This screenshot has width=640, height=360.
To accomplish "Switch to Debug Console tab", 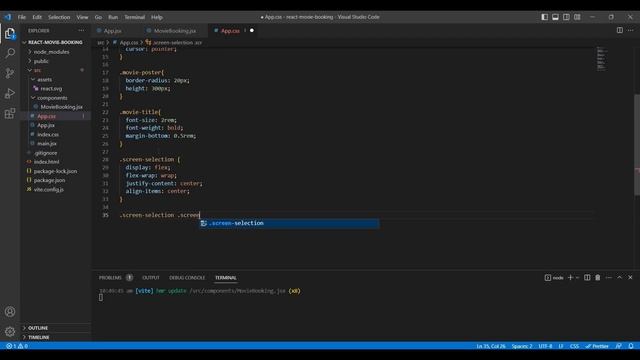I will coord(187,278).
